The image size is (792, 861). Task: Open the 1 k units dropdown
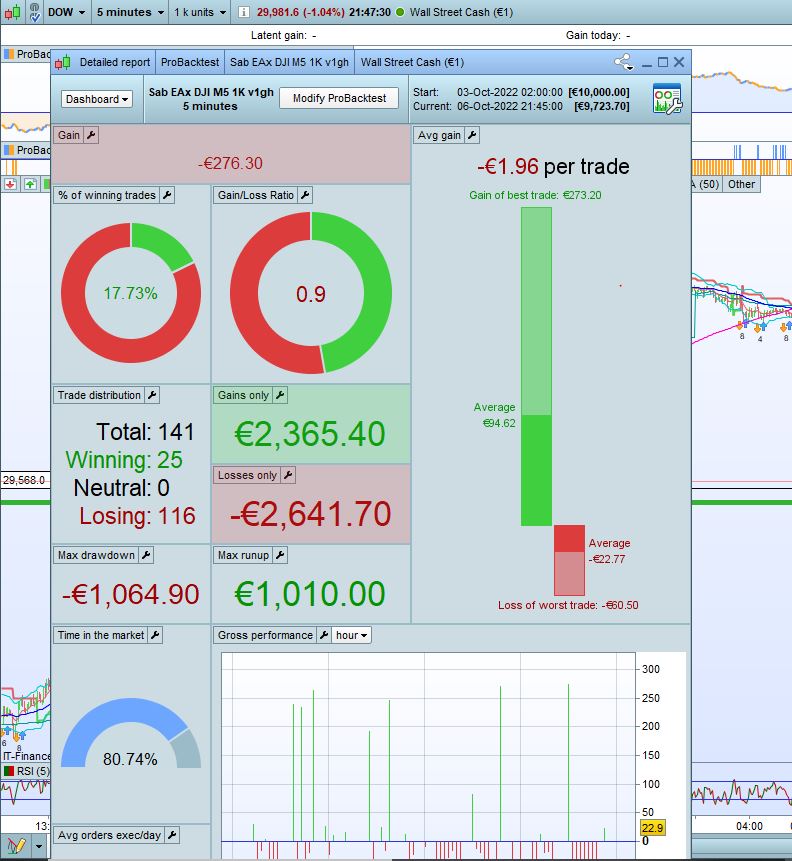(x=200, y=12)
